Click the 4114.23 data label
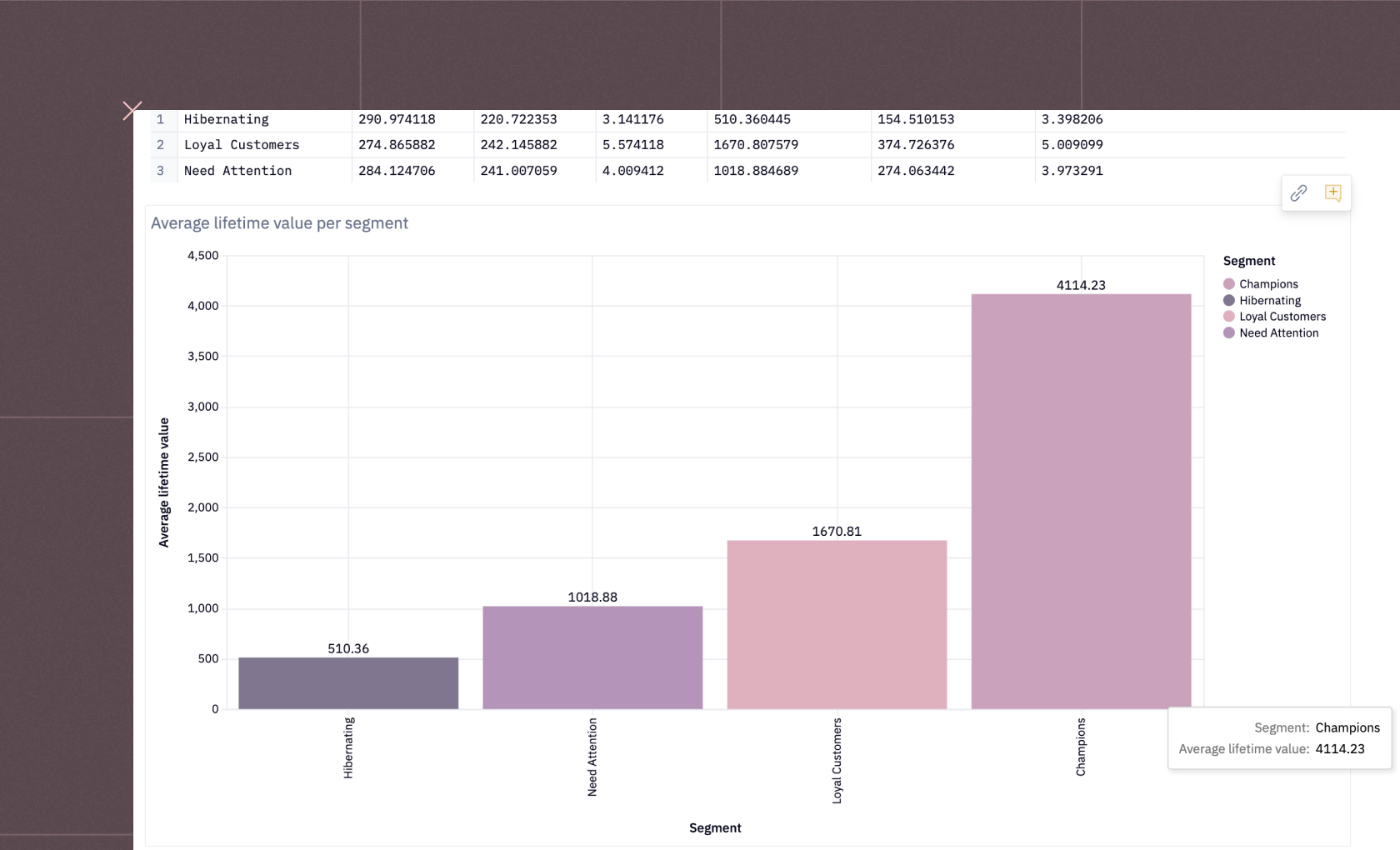This screenshot has height=850, width=1400. tap(1080, 284)
